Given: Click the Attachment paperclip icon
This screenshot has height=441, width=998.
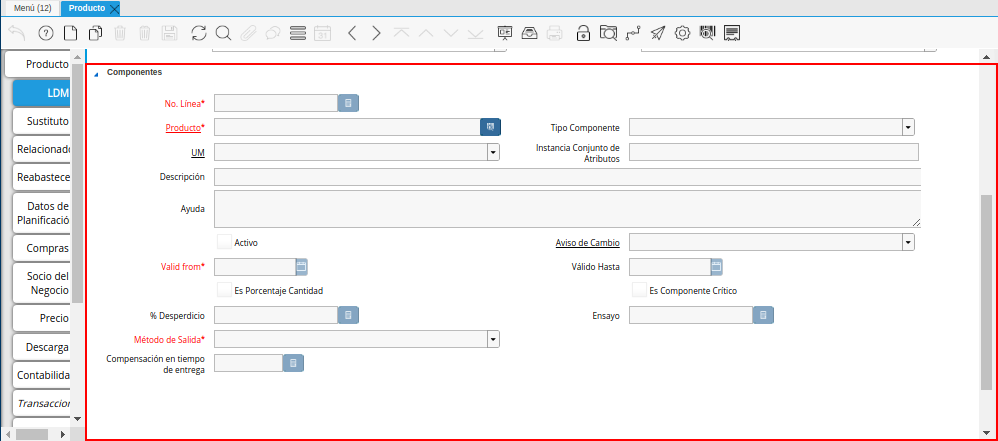Looking at the screenshot, I should click(248, 33).
